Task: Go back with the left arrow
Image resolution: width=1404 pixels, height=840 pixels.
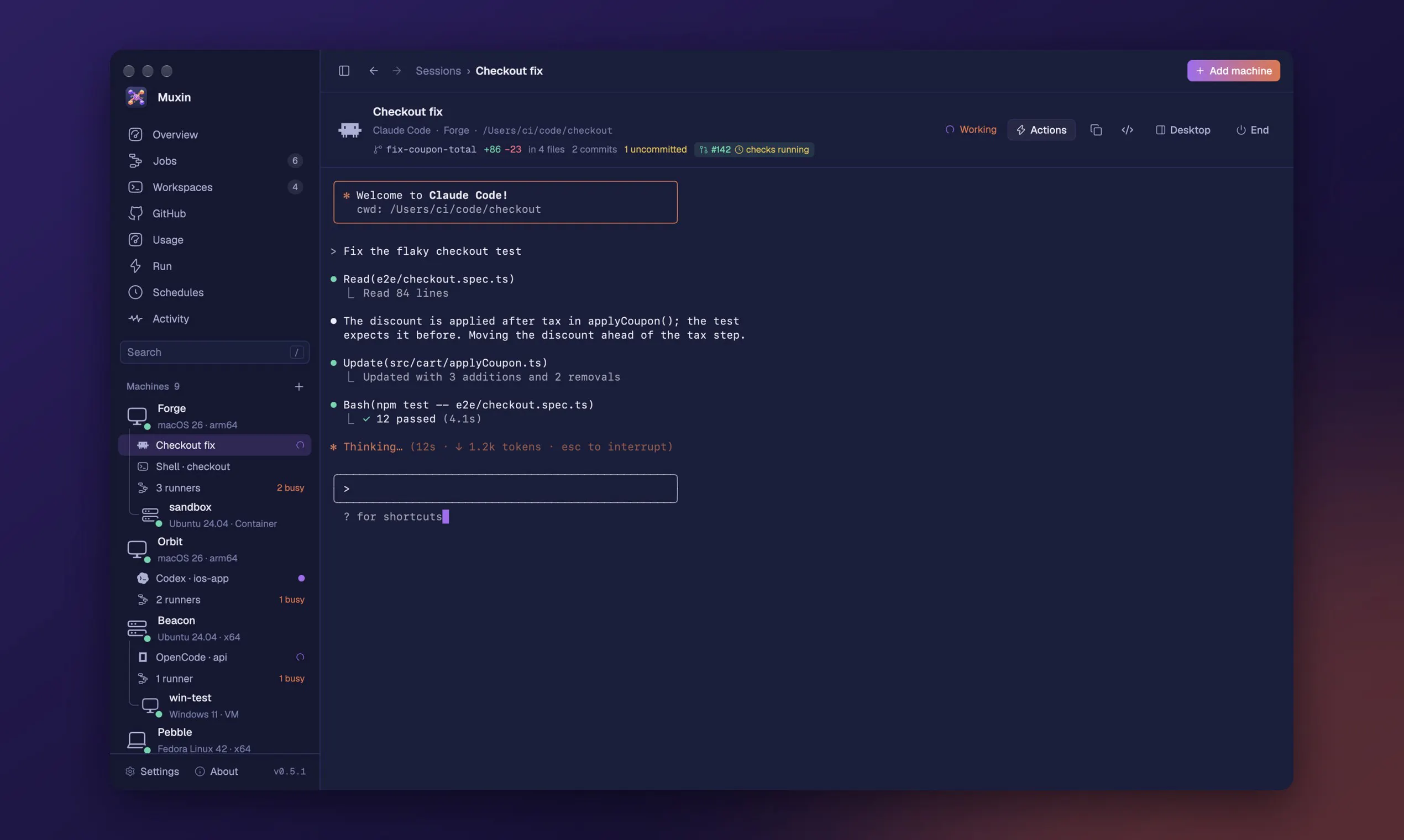Action: 374,71
